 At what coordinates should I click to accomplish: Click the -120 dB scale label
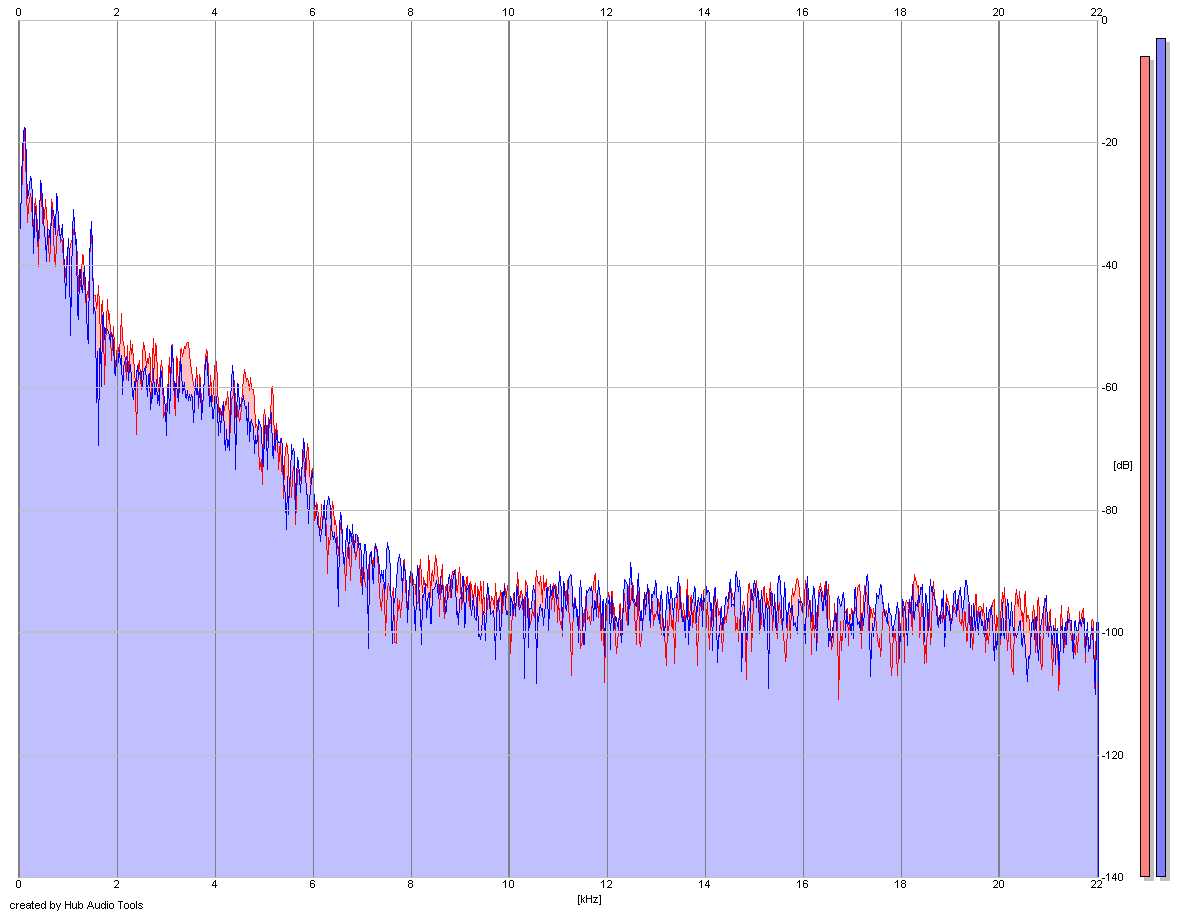click(x=1112, y=755)
